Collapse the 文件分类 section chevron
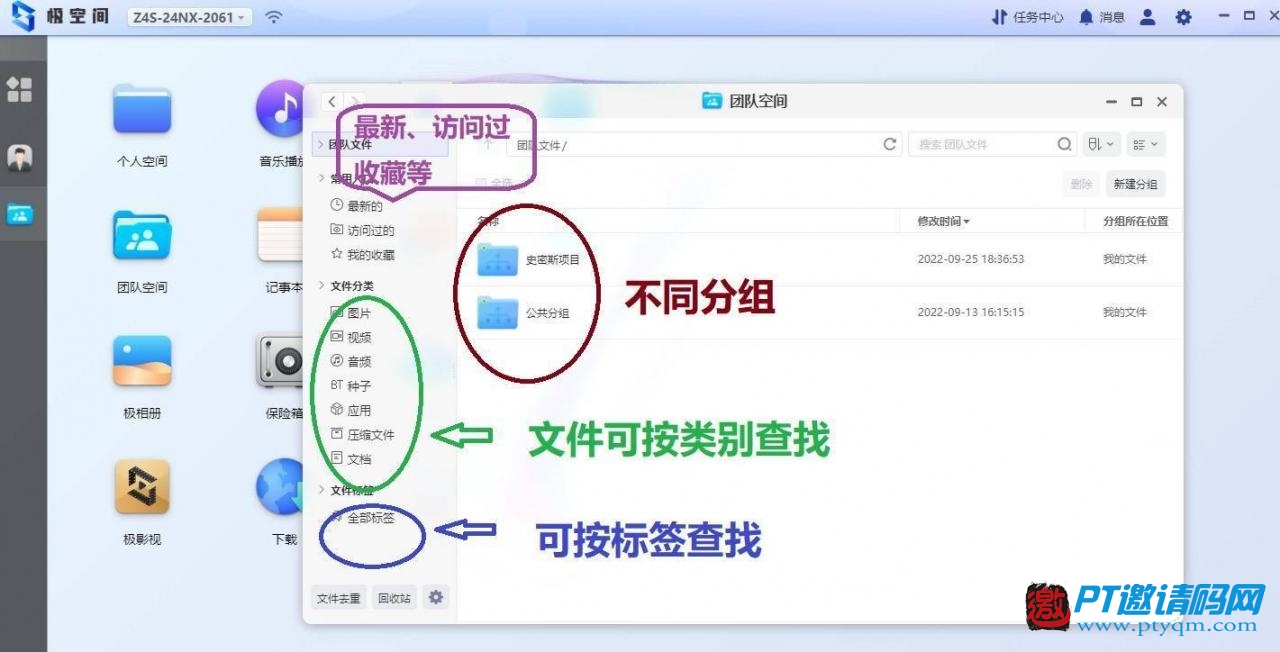The height and width of the screenshot is (652, 1280). coord(321,286)
